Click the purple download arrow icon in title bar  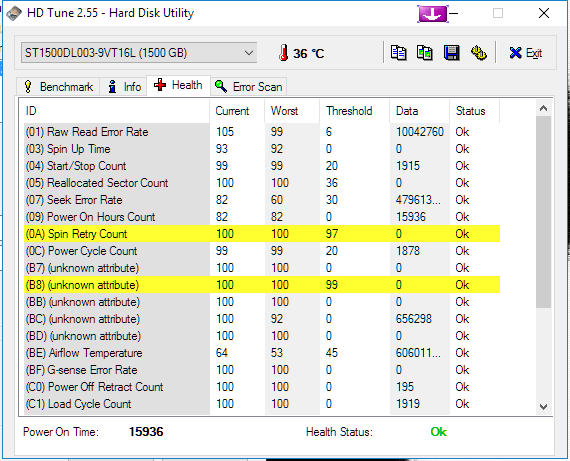433,14
